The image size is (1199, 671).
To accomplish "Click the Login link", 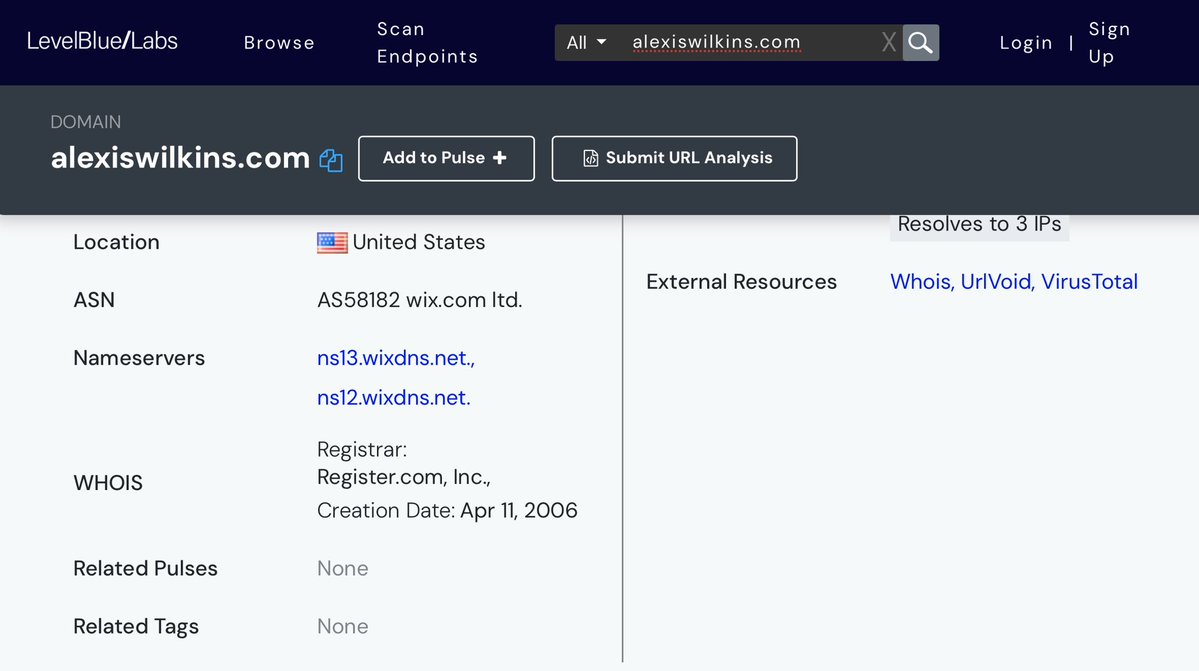I will coord(1026,43).
